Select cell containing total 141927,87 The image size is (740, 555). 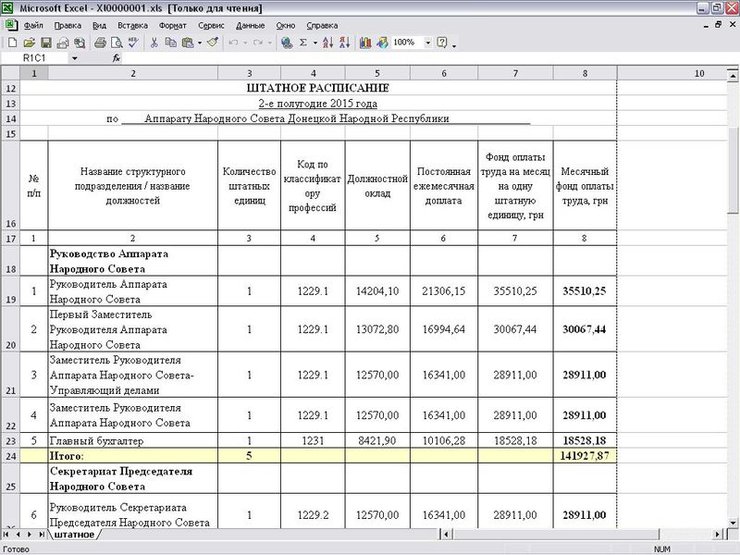click(x=584, y=455)
